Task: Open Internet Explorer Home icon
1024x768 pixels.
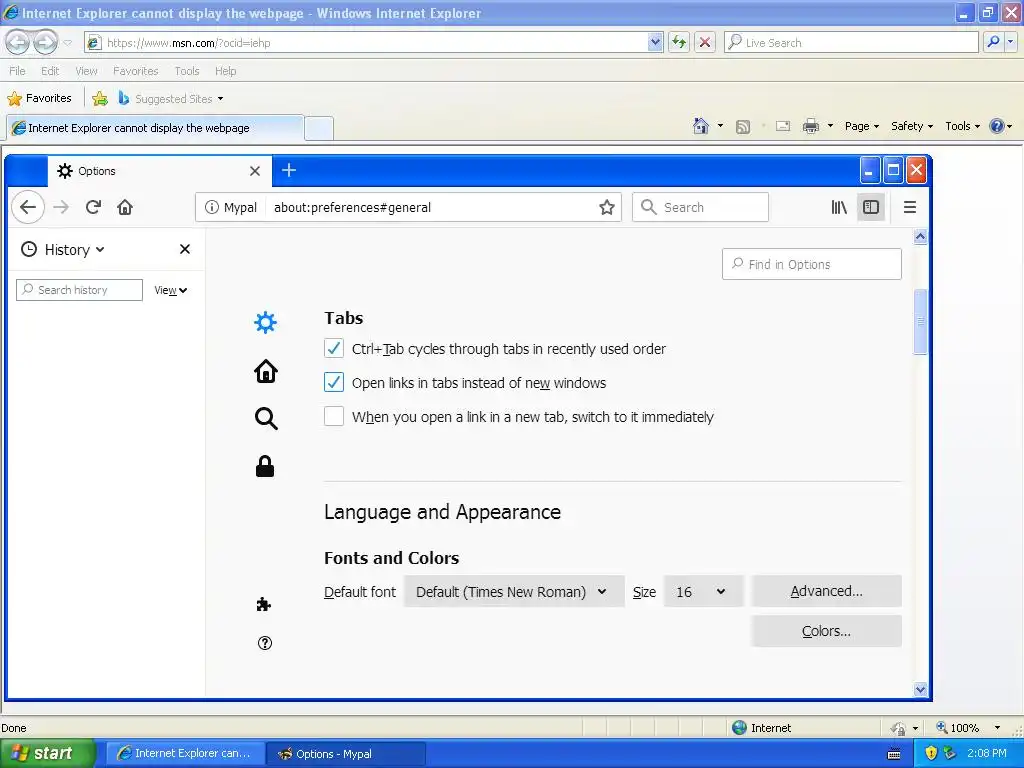Action: (701, 126)
